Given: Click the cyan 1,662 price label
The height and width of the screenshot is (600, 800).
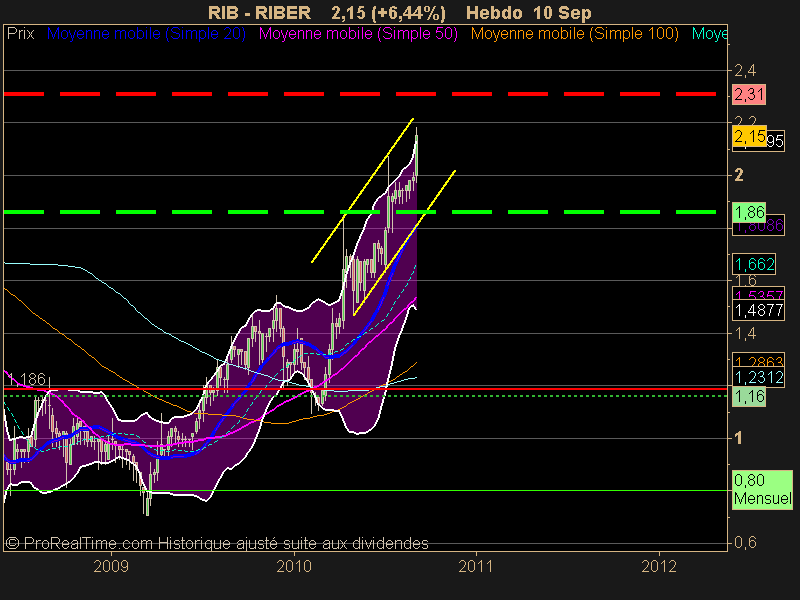Looking at the screenshot, I should point(754,264).
